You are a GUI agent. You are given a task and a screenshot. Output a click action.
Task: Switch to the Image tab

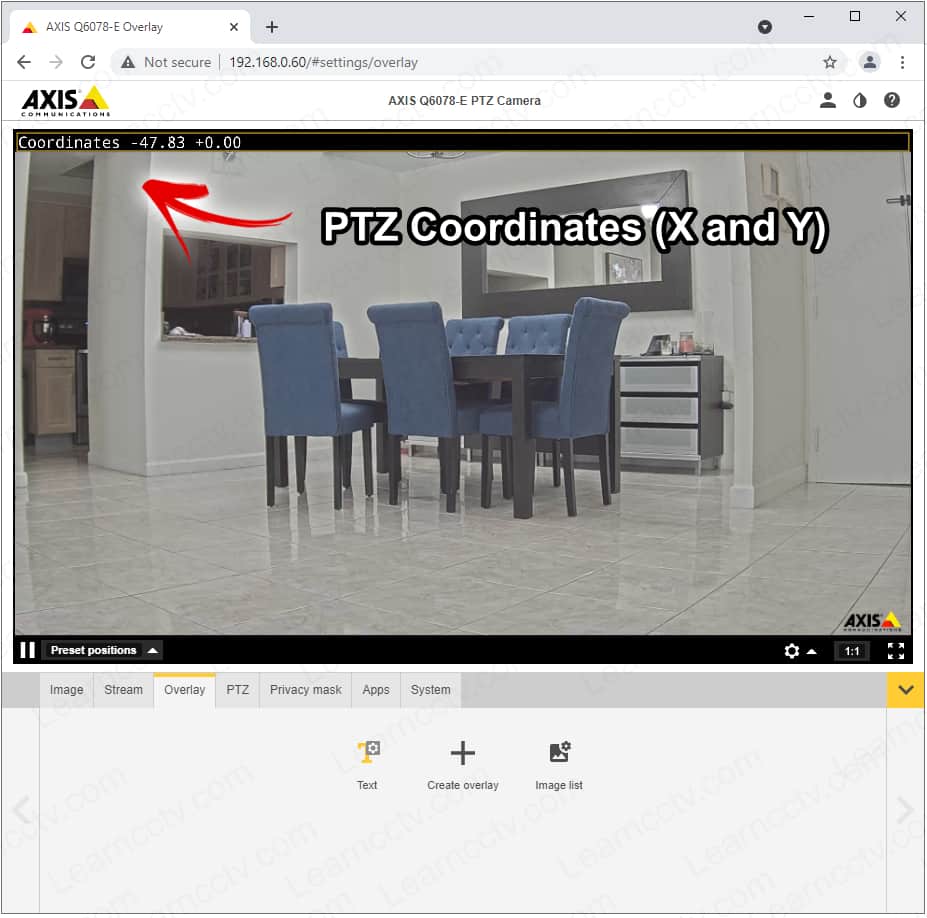[x=67, y=690]
